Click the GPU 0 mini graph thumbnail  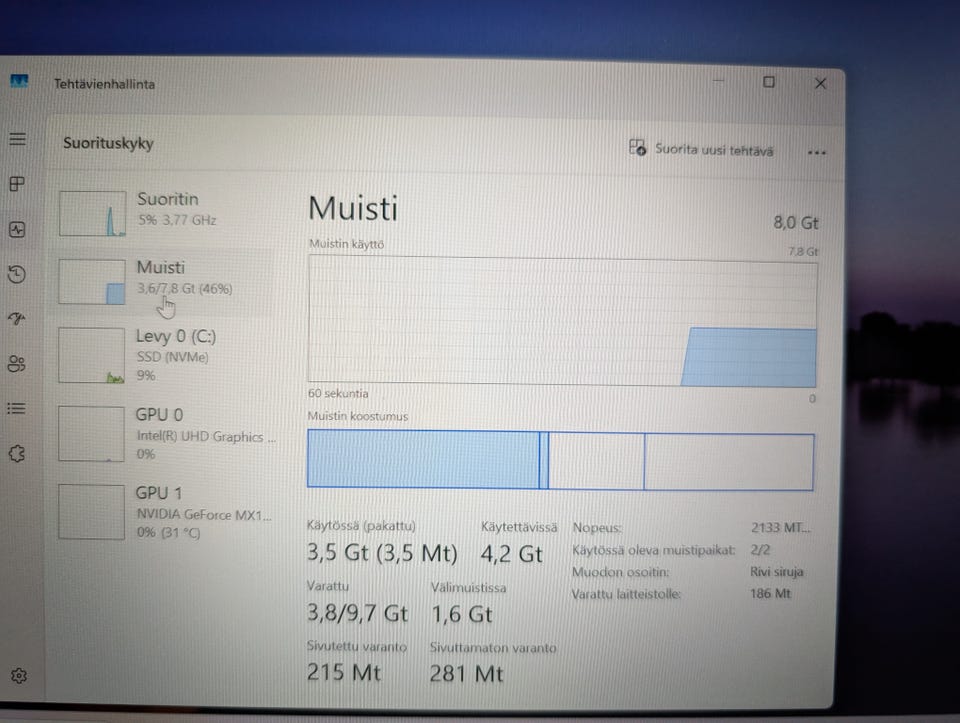(91, 433)
